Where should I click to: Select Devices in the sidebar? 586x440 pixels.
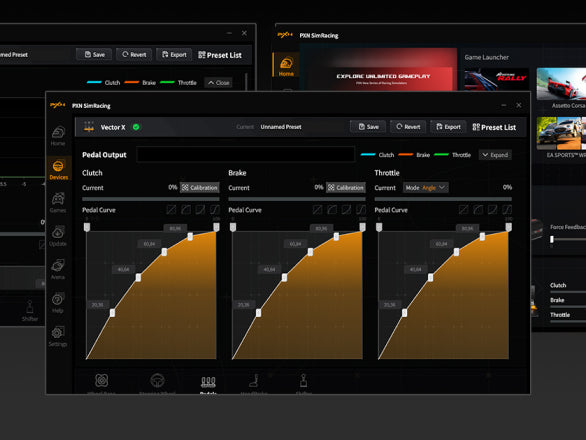[x=58, y=170]
